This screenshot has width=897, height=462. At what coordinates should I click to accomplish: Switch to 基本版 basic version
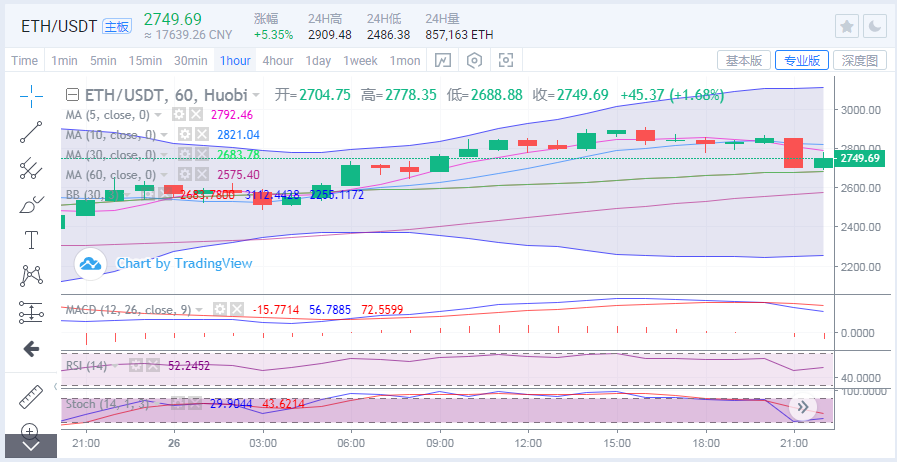[744, 61]
